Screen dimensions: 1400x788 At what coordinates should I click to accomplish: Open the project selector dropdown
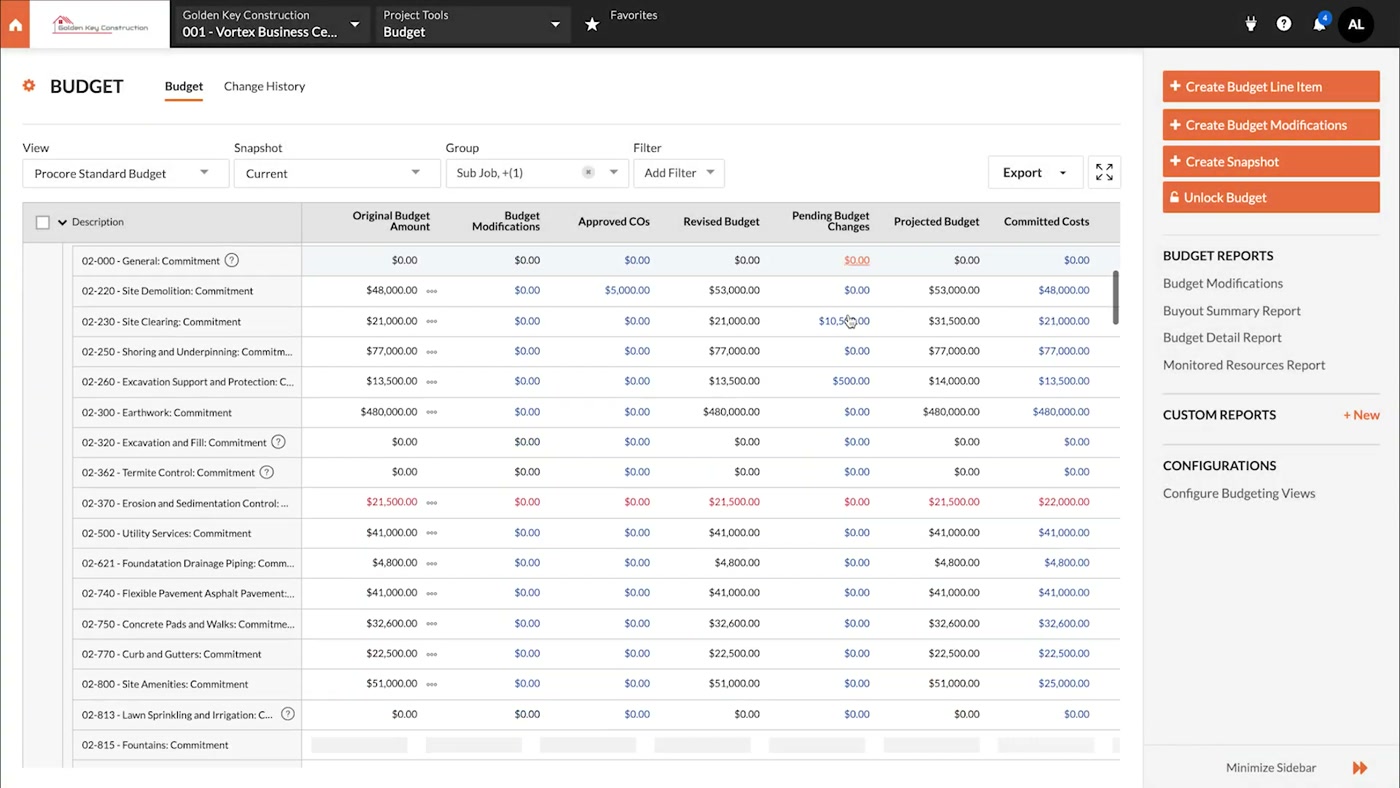[272, 24]
